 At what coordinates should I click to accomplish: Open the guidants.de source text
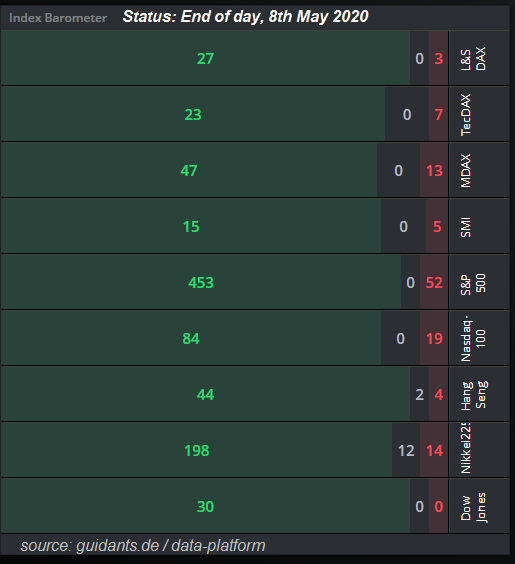(x=143, y=546)
